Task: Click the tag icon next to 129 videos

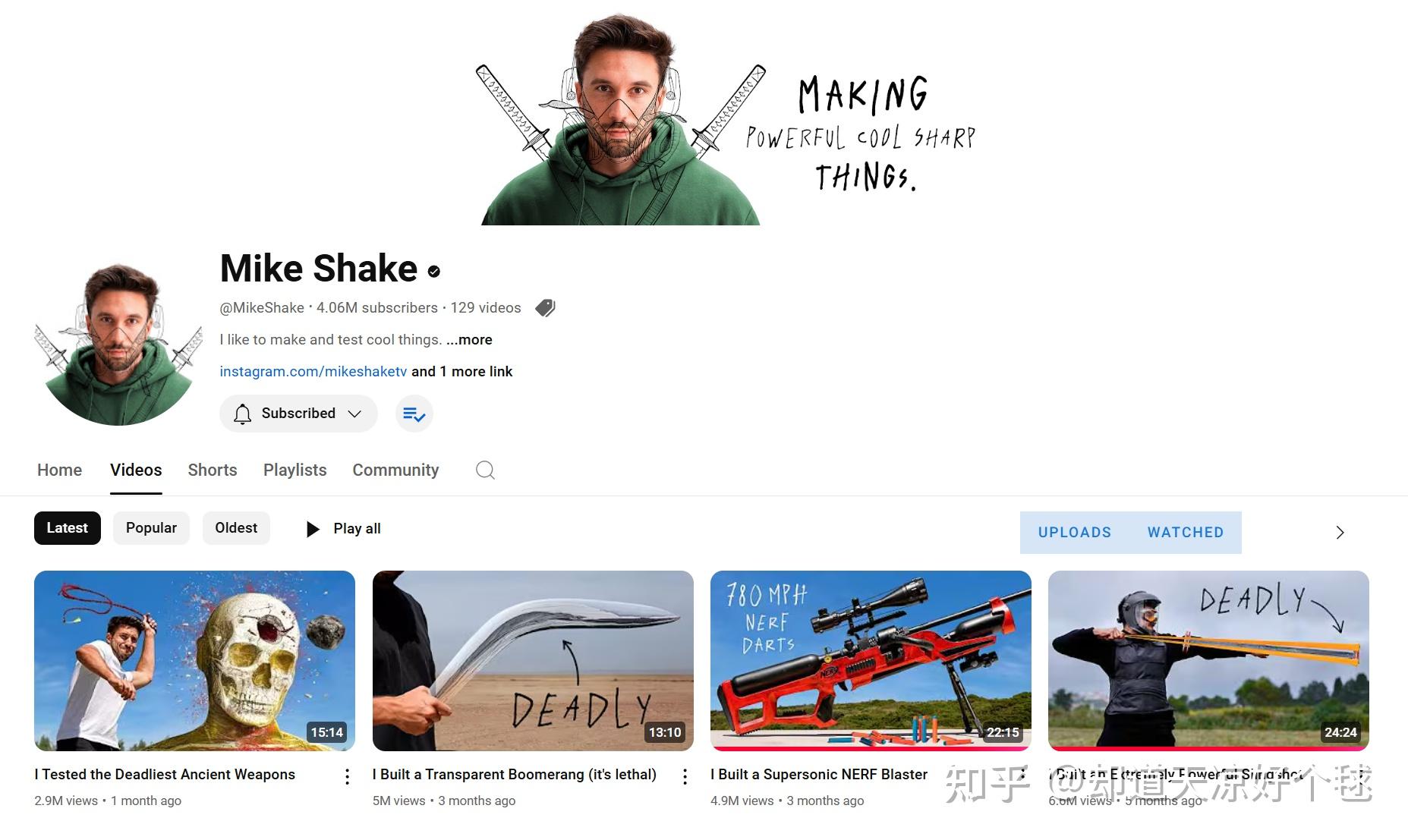Action: pos(545,308)
